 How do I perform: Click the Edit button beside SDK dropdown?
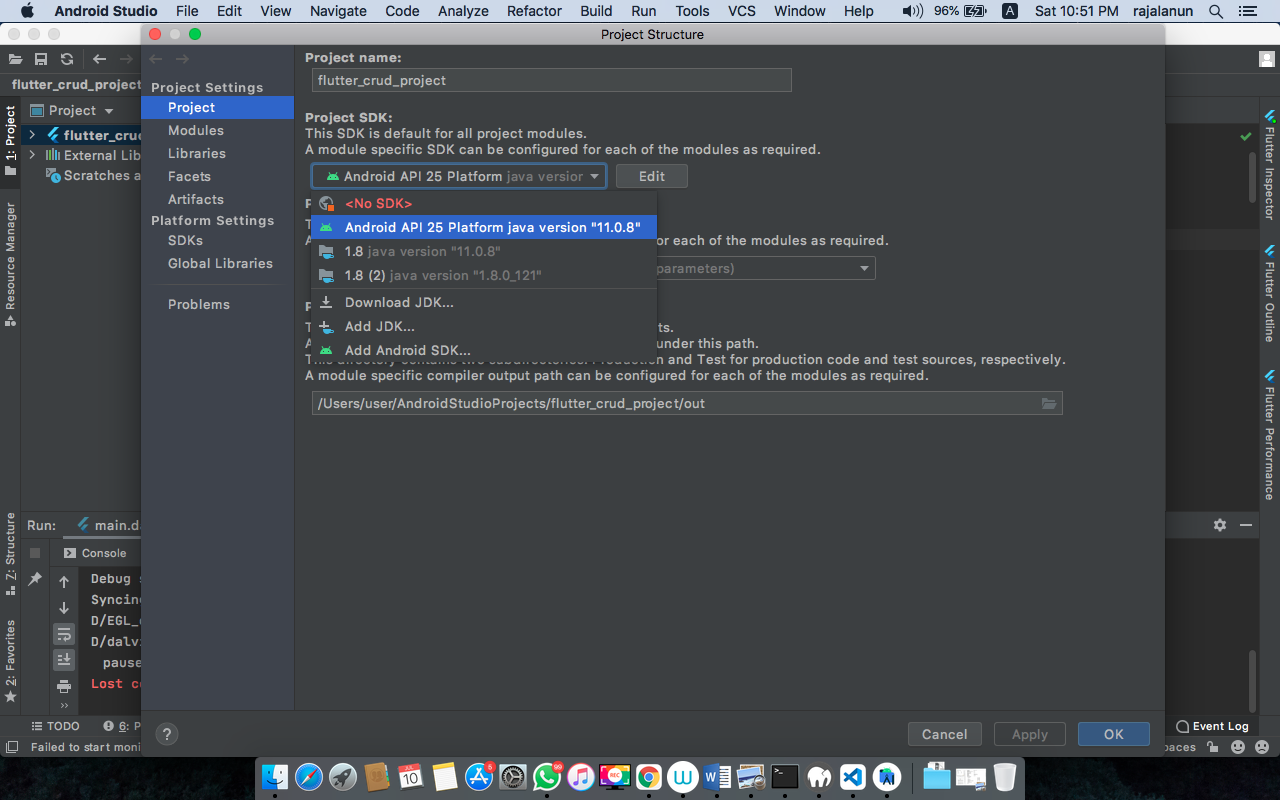tap(652, 176)
